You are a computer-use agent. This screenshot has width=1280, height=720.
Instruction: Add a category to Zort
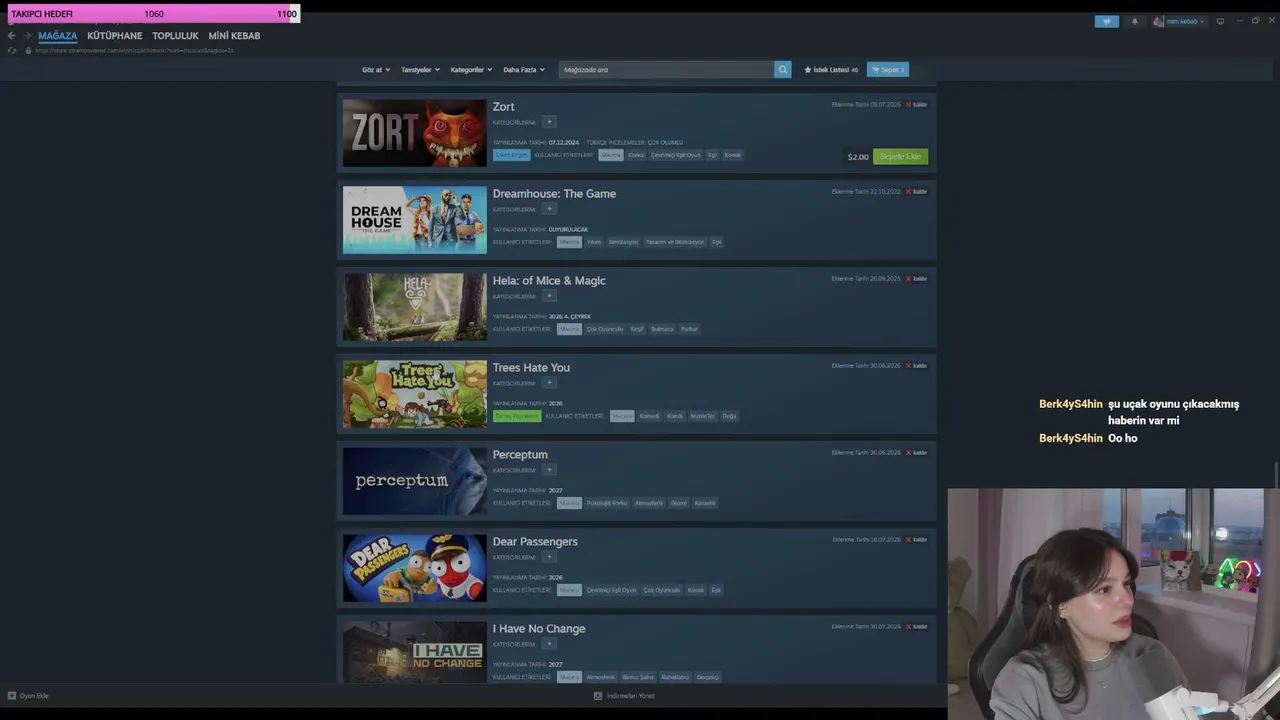pos(549,122)
